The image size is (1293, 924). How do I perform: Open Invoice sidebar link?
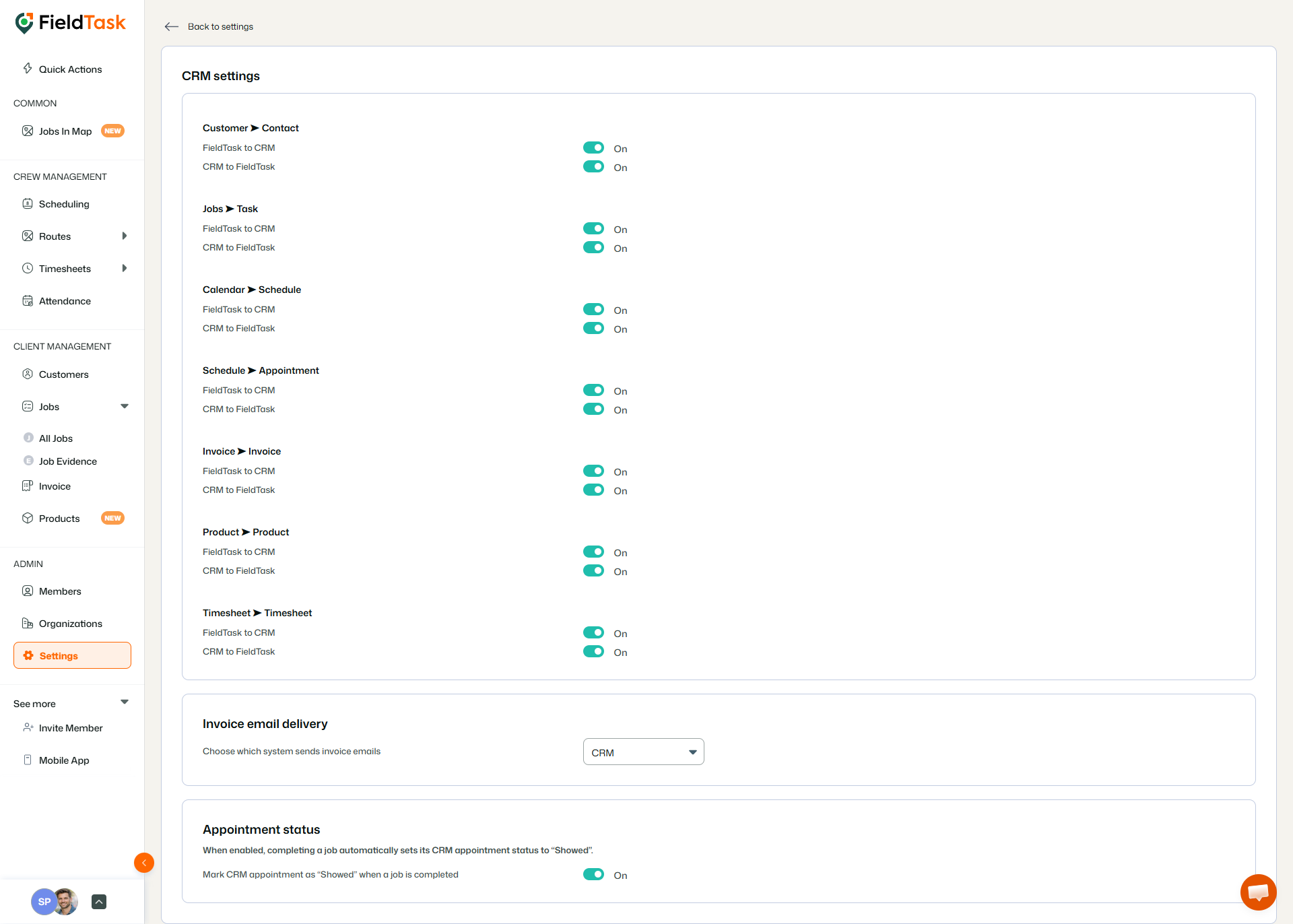click(55, 486)
